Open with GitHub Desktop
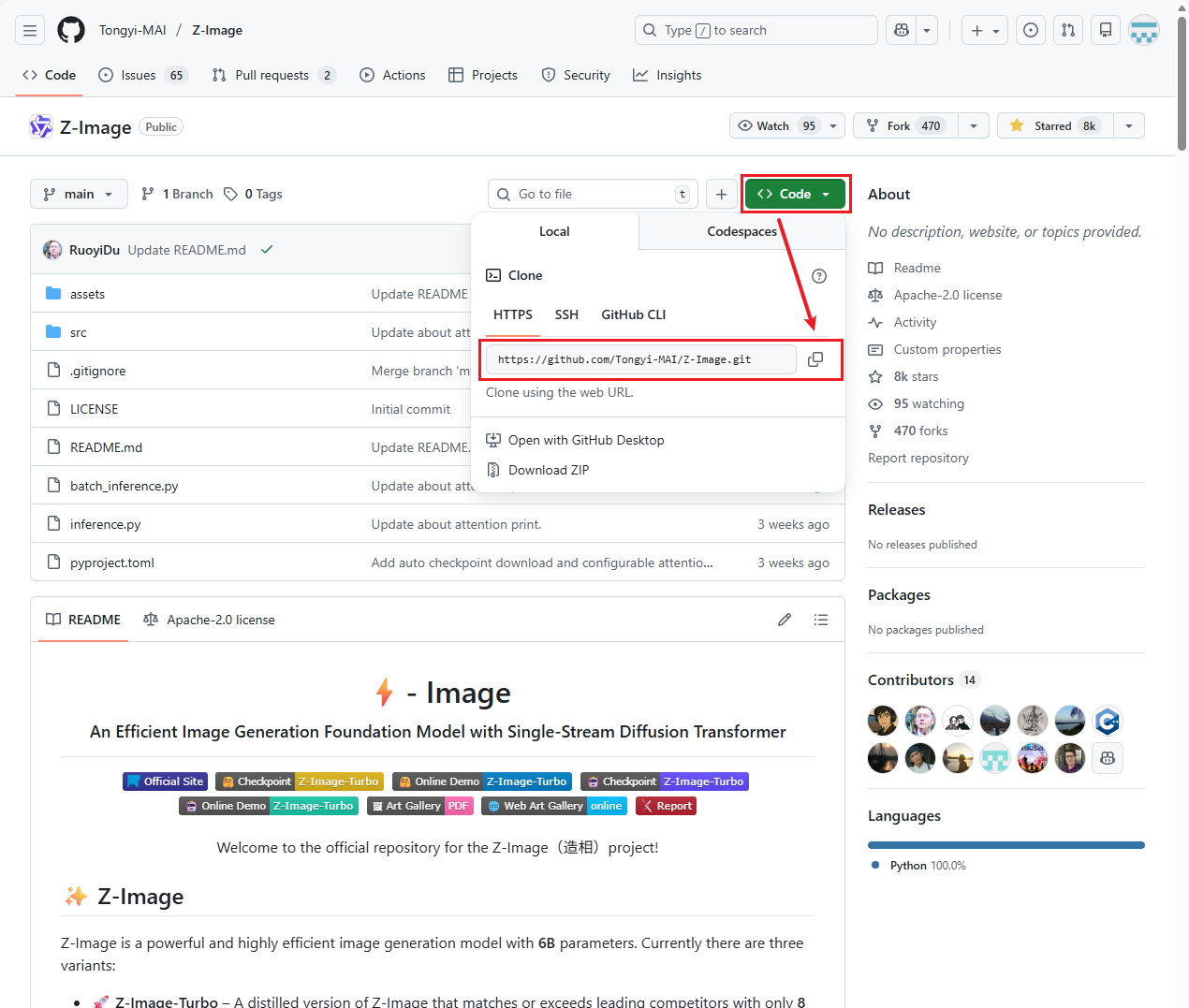1189x1008 pixels. coord(585,440)
